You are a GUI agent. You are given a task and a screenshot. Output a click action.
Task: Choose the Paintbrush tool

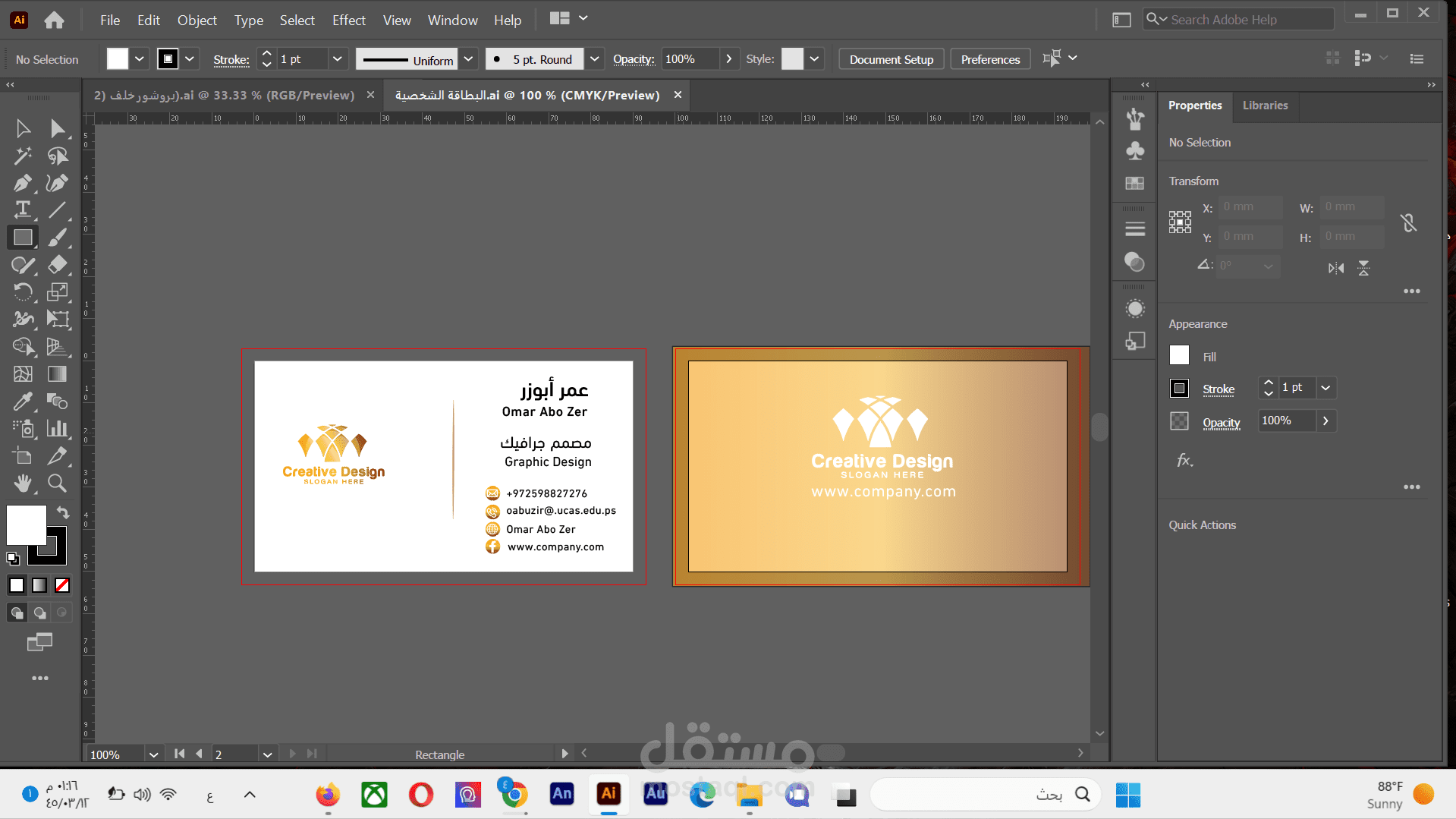58,238
